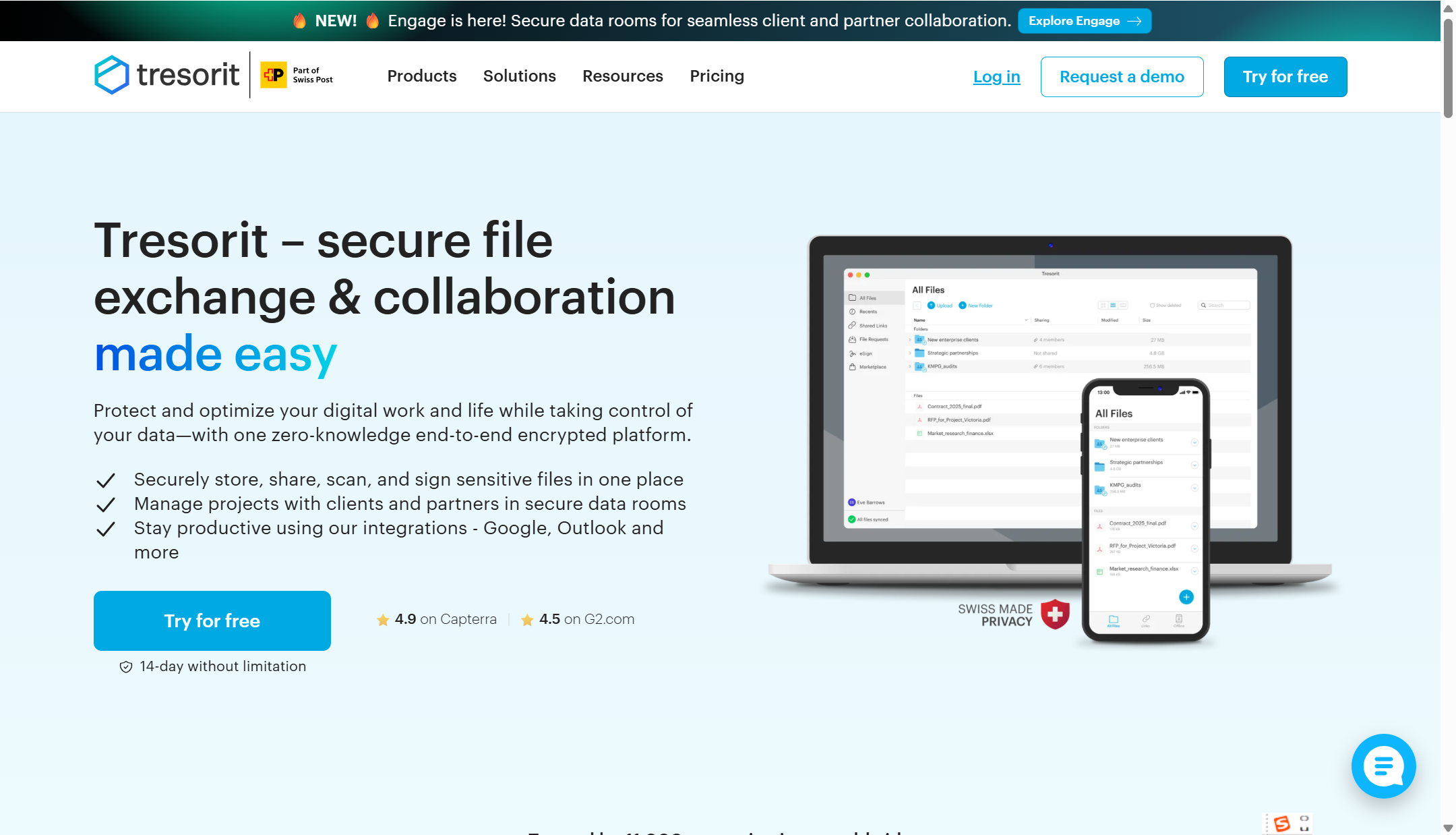The height and width of the screenshot is (835, 1456).
Task: Click the Log in link
Action: (996, 77)
